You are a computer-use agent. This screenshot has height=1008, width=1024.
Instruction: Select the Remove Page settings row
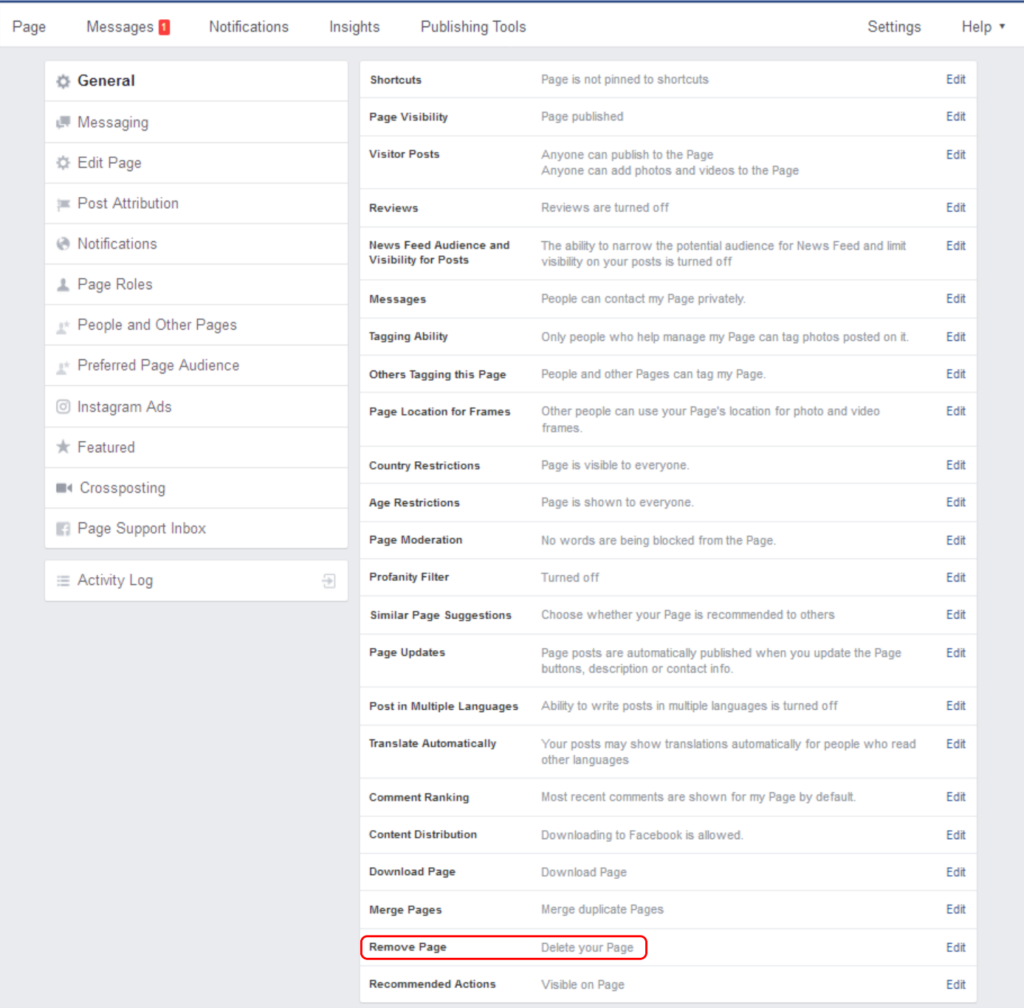coord(504,947)
